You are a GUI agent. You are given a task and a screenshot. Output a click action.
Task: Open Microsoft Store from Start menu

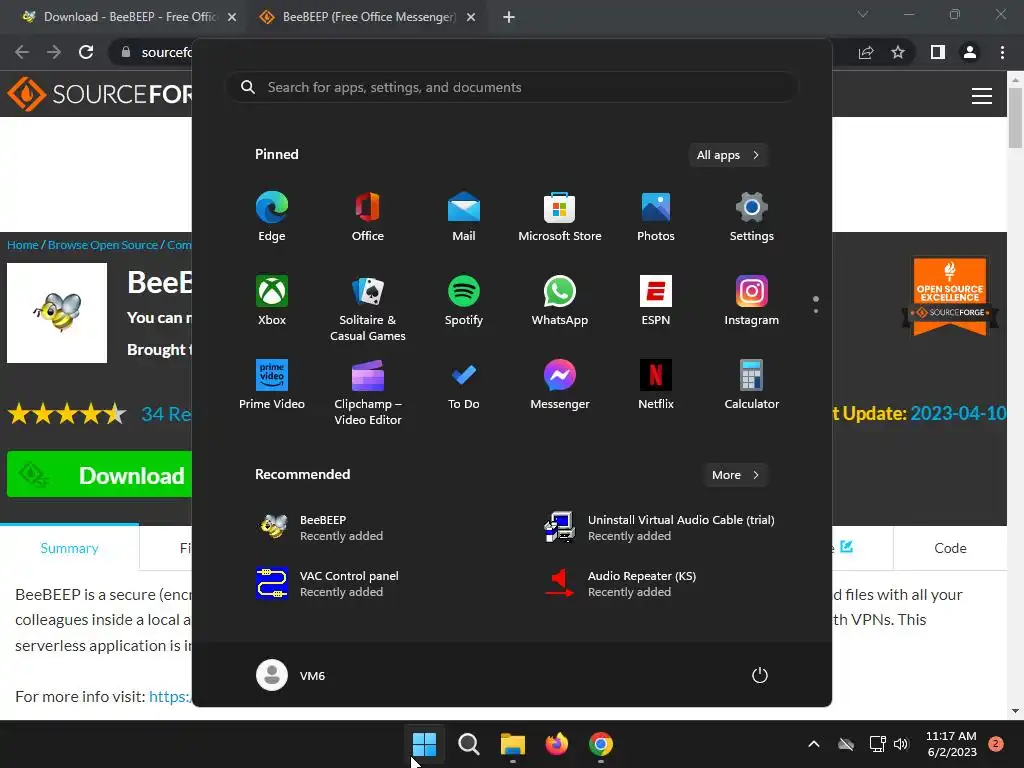tap(560, 217)
